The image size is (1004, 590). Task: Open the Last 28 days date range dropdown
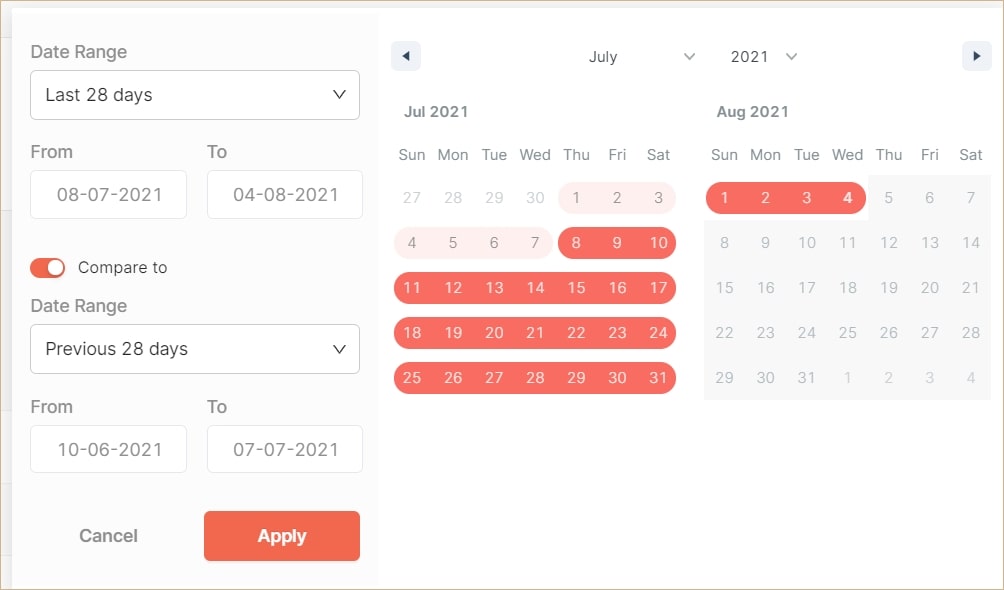pos(195,94)
